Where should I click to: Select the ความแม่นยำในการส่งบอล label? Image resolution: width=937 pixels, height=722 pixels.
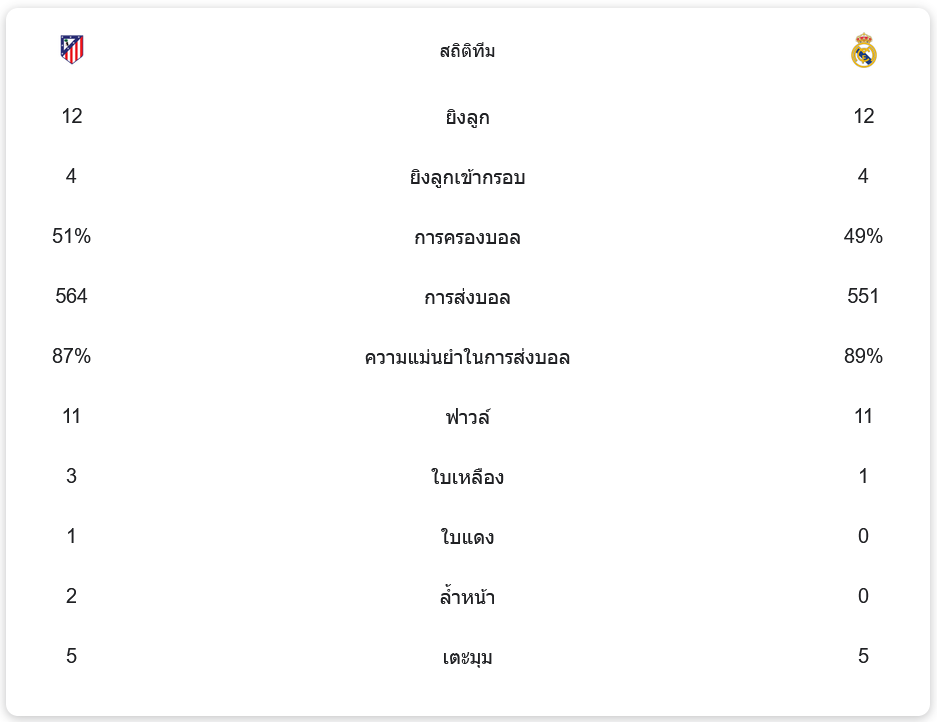(467, 358)
